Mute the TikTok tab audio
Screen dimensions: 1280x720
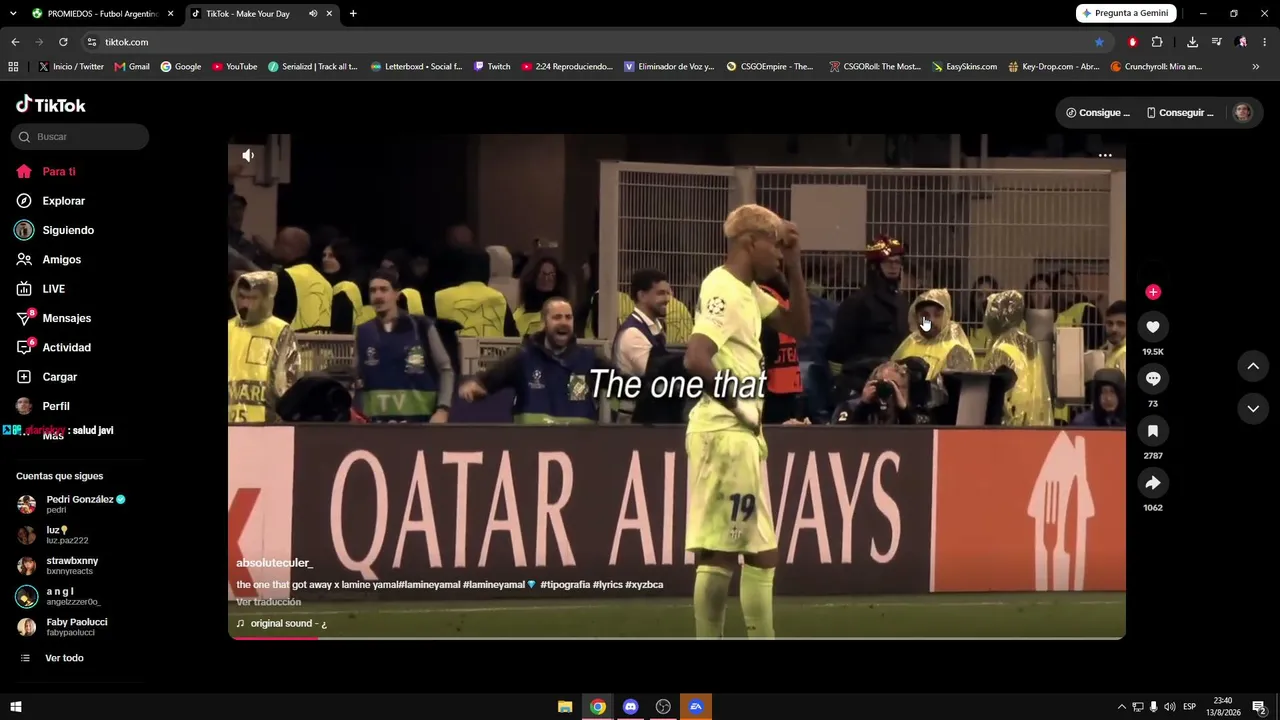tap(313, 14)
